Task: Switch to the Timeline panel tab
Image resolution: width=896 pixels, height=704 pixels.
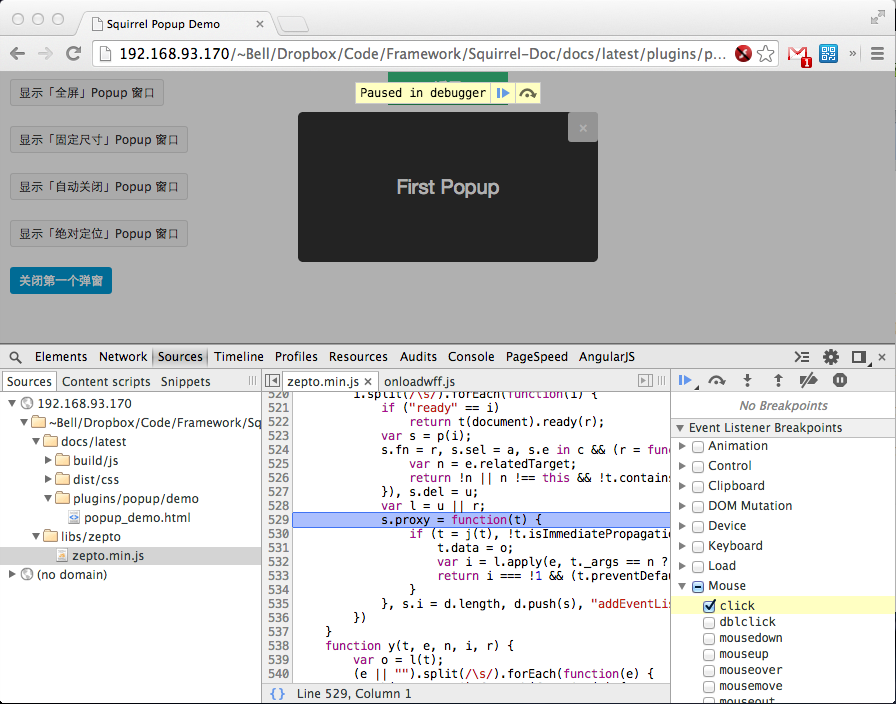Action: [239, 357]
